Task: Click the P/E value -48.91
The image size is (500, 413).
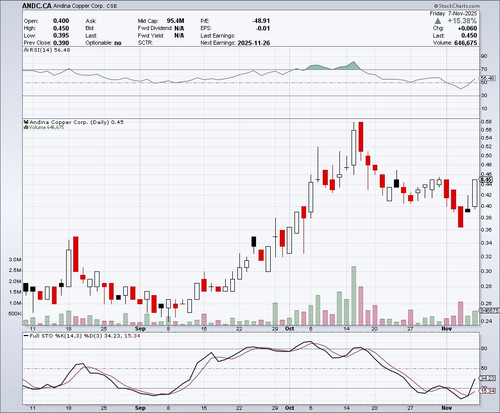Action: [261, 21]
